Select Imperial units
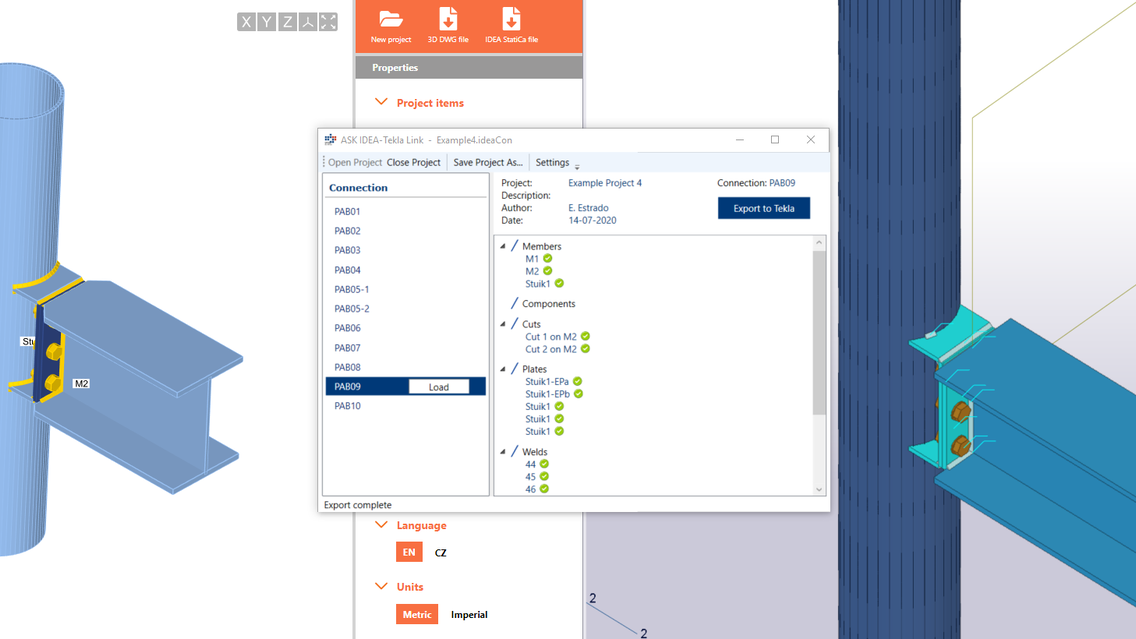 469,614
